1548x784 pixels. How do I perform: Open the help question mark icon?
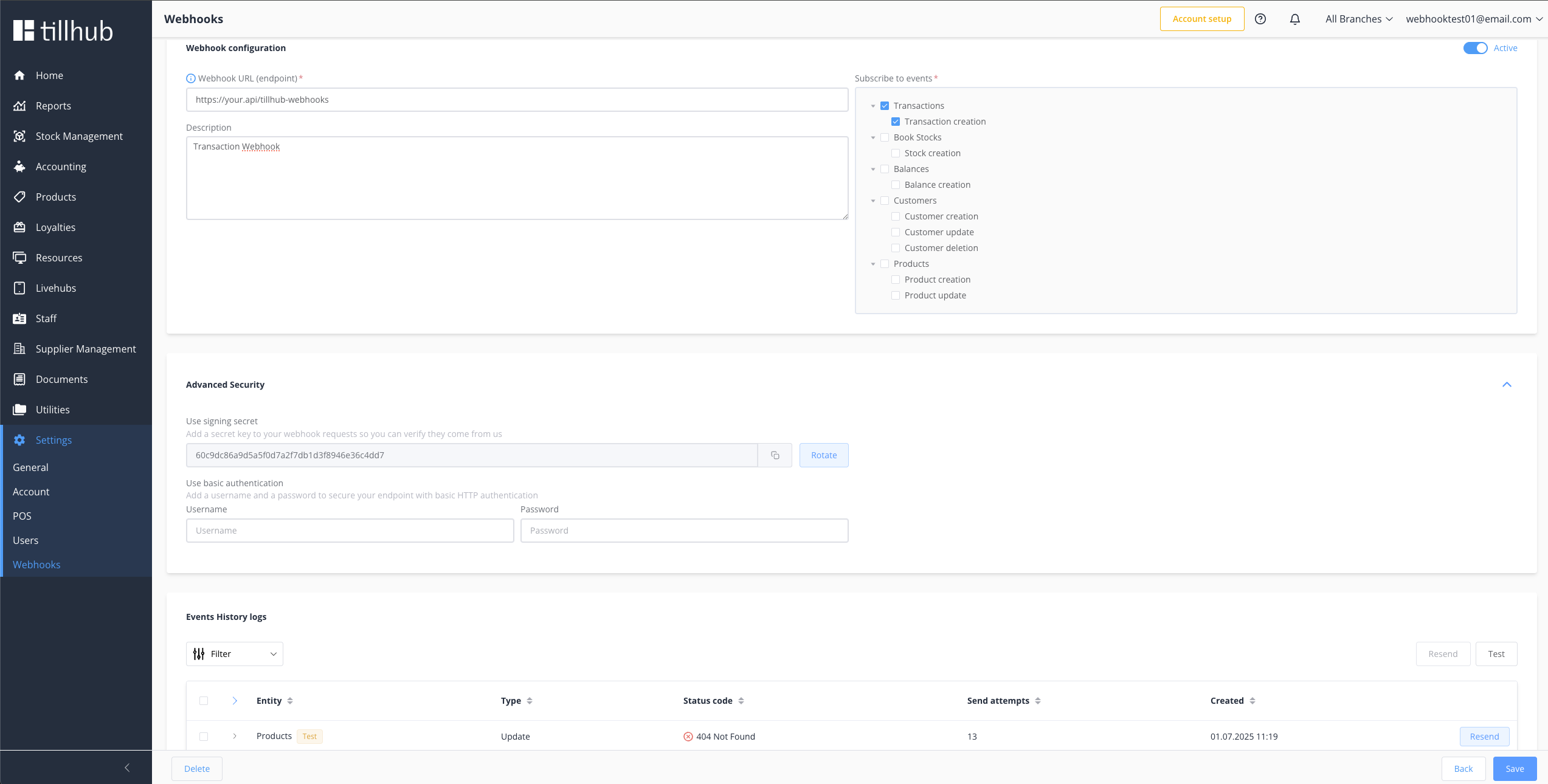pyautogui.click(x=1260, y=19)
